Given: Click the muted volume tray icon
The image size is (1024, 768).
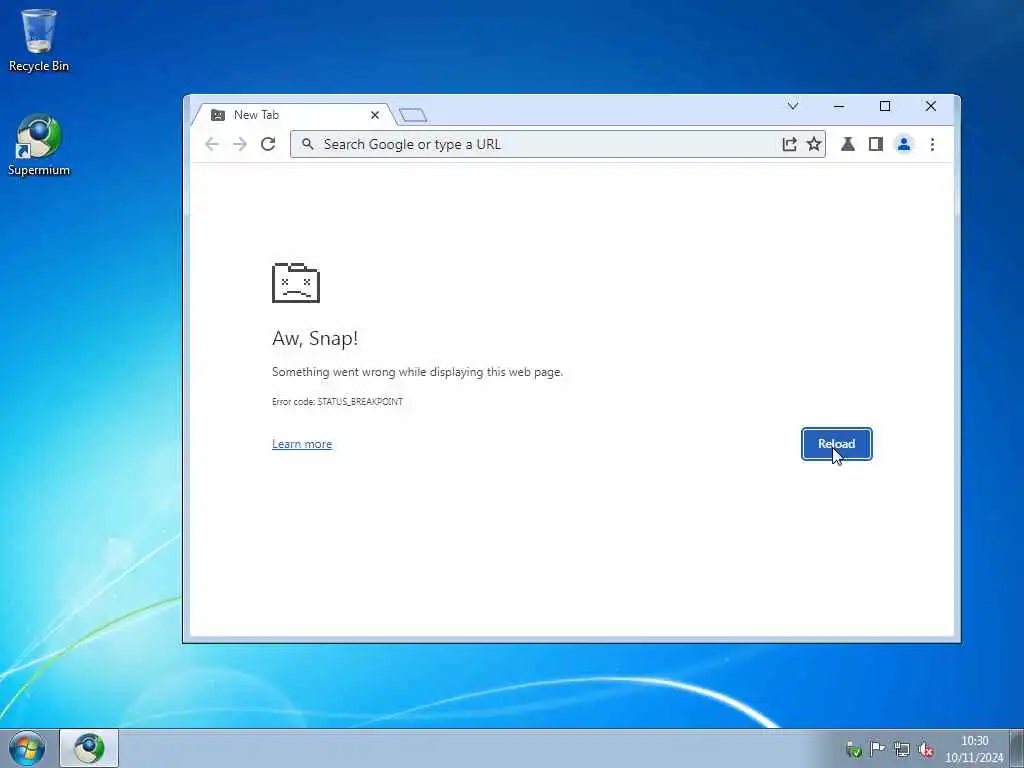Looking at the screenshot, I should [x=926, y=750].
